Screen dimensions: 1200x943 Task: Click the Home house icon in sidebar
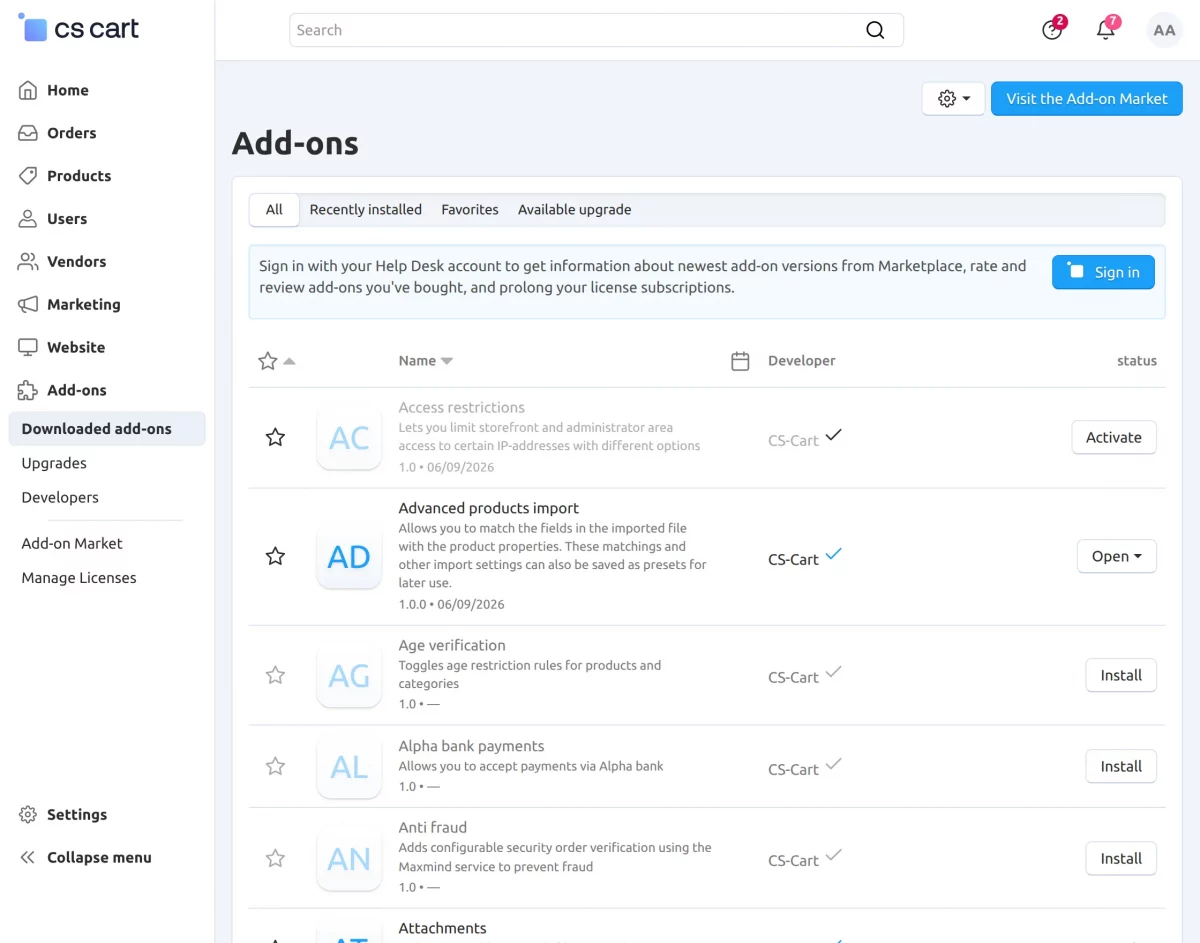tap(28, 90)
